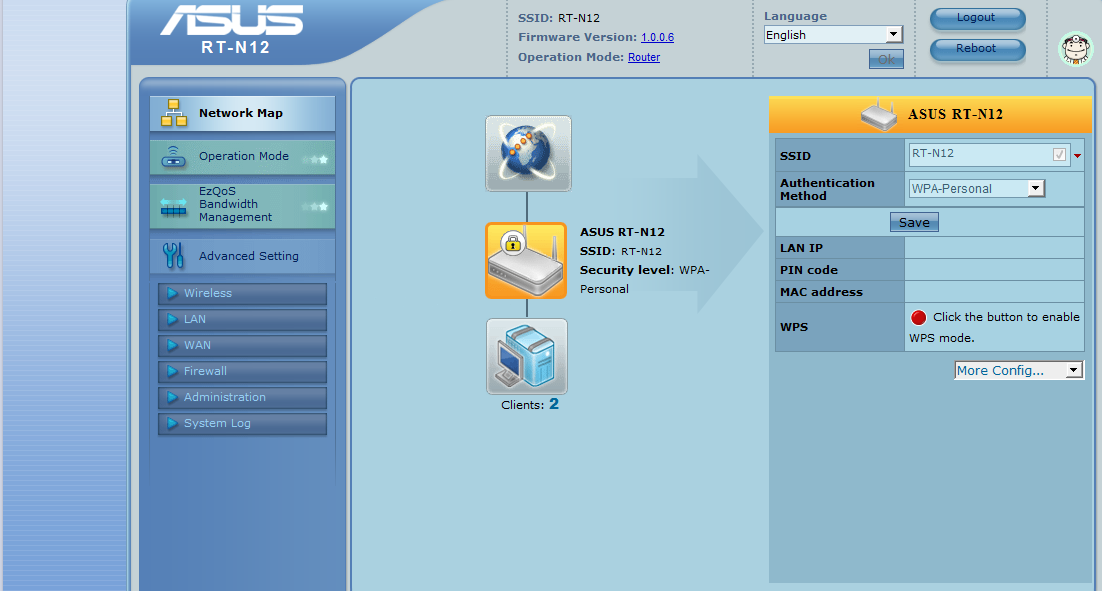
Task: Click the Internet globe icon
Action: point(528,154)
